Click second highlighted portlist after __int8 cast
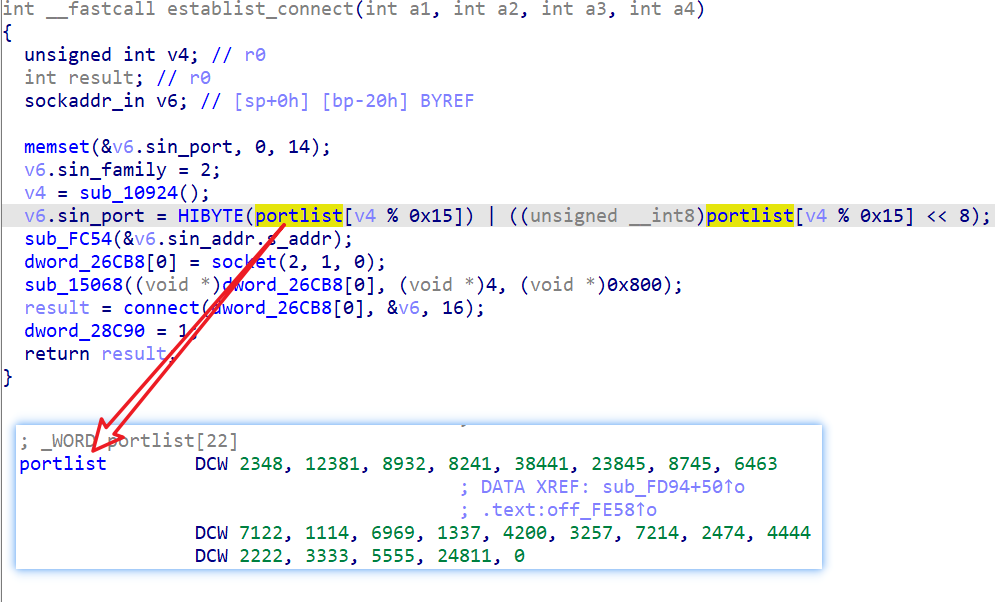995x602 pixels. pos(749,216)
